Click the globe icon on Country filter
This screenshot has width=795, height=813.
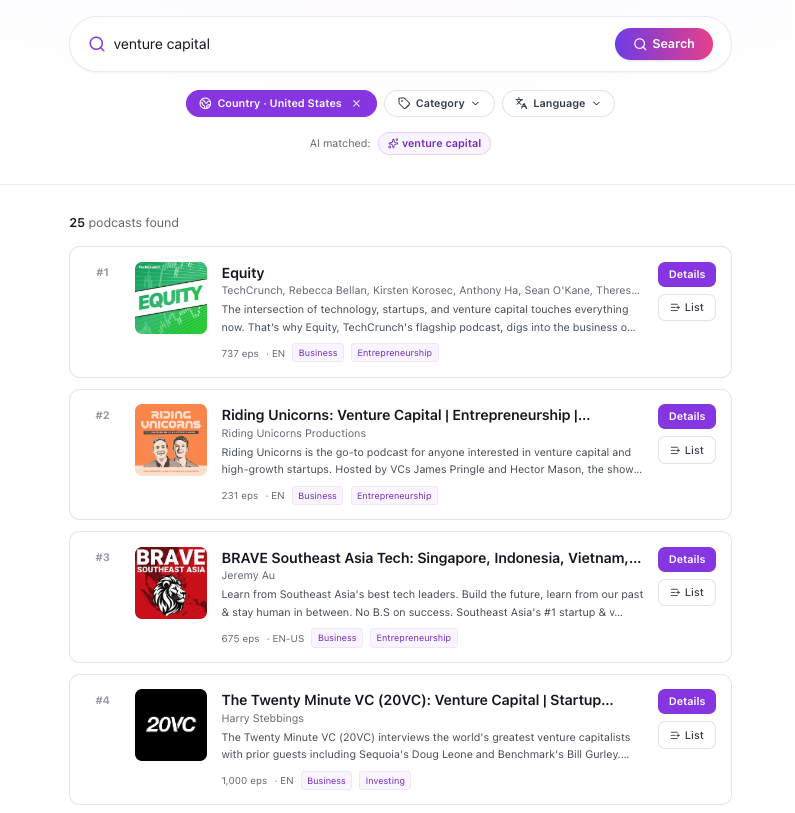click(205, 103)
